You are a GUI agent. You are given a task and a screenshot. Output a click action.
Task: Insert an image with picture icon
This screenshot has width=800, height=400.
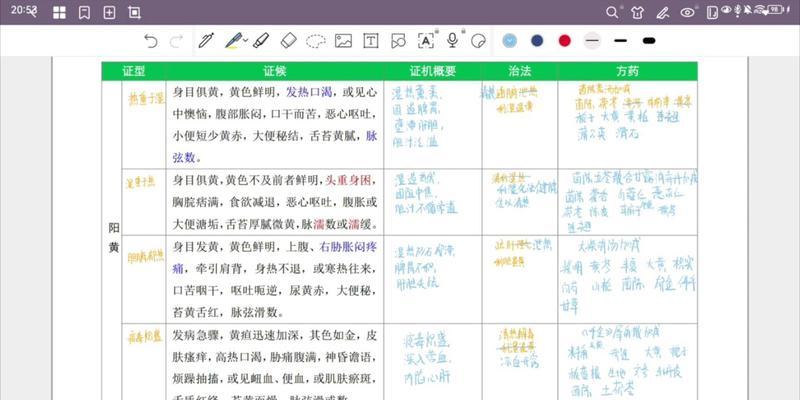343,41
